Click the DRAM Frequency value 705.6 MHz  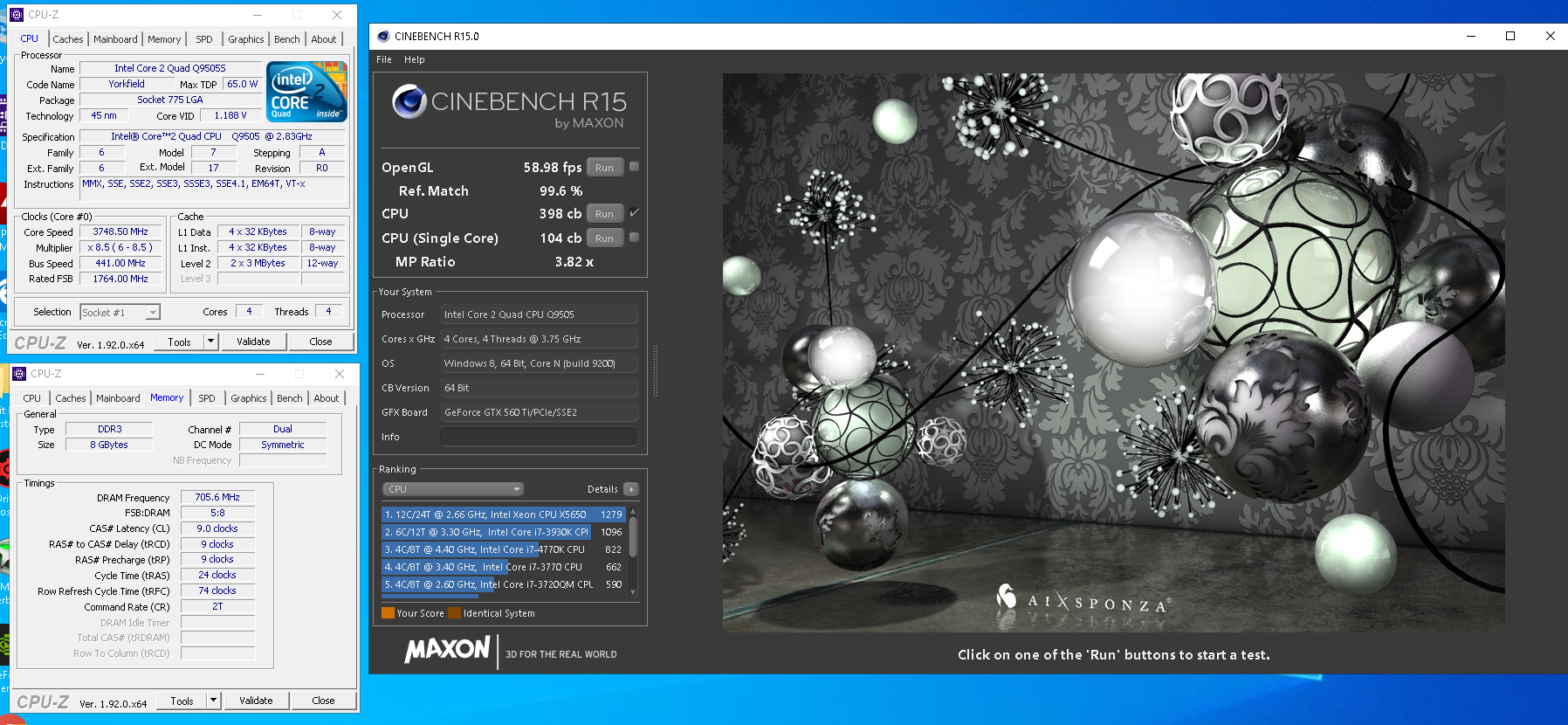217,497
